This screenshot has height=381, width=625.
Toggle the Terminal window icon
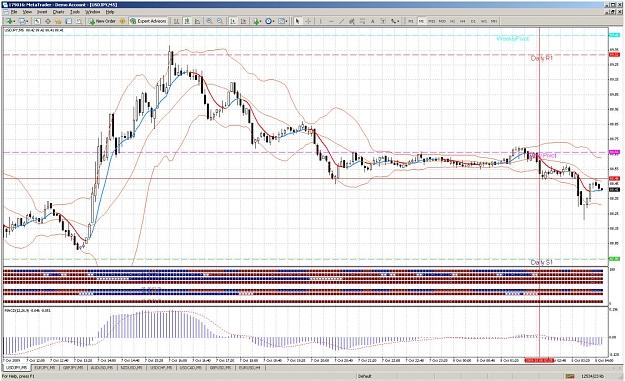(x=69, y=21)
